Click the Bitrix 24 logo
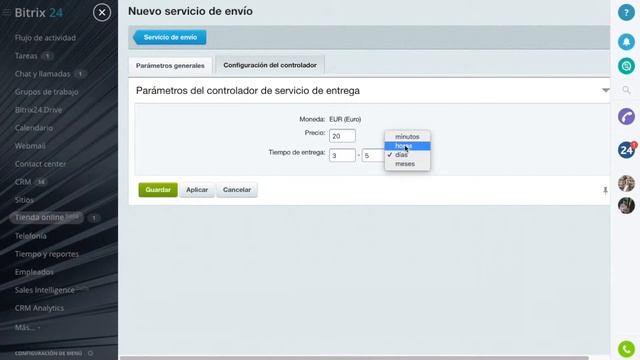The width and height of the screenshot is (640, 360). [39, 13]
